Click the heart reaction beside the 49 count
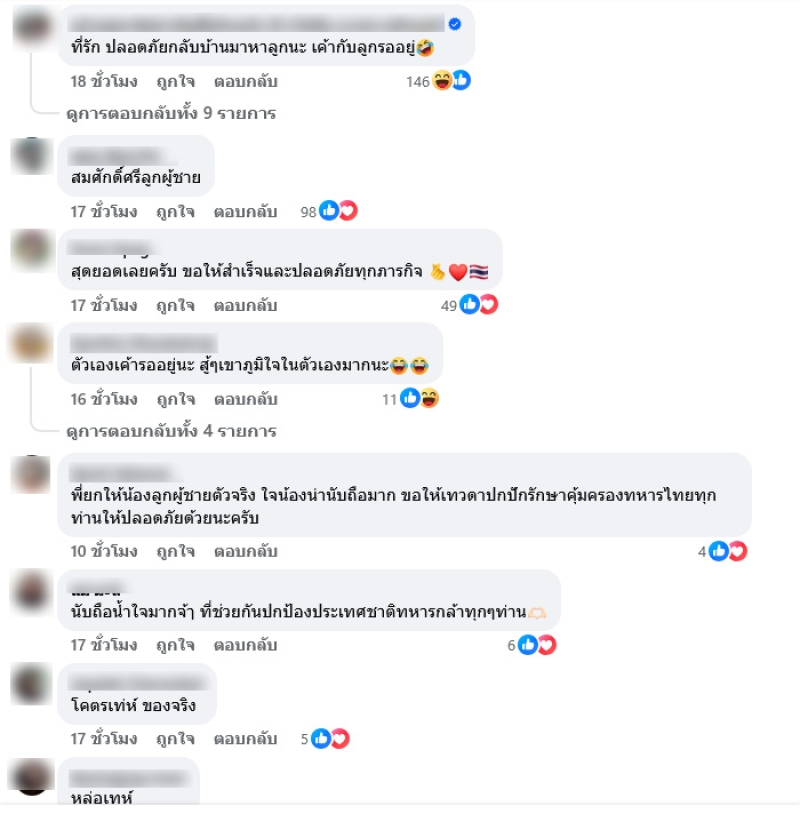Image resolution: width=800 pixels, height=814 pixels. click(x=489, y=305)
